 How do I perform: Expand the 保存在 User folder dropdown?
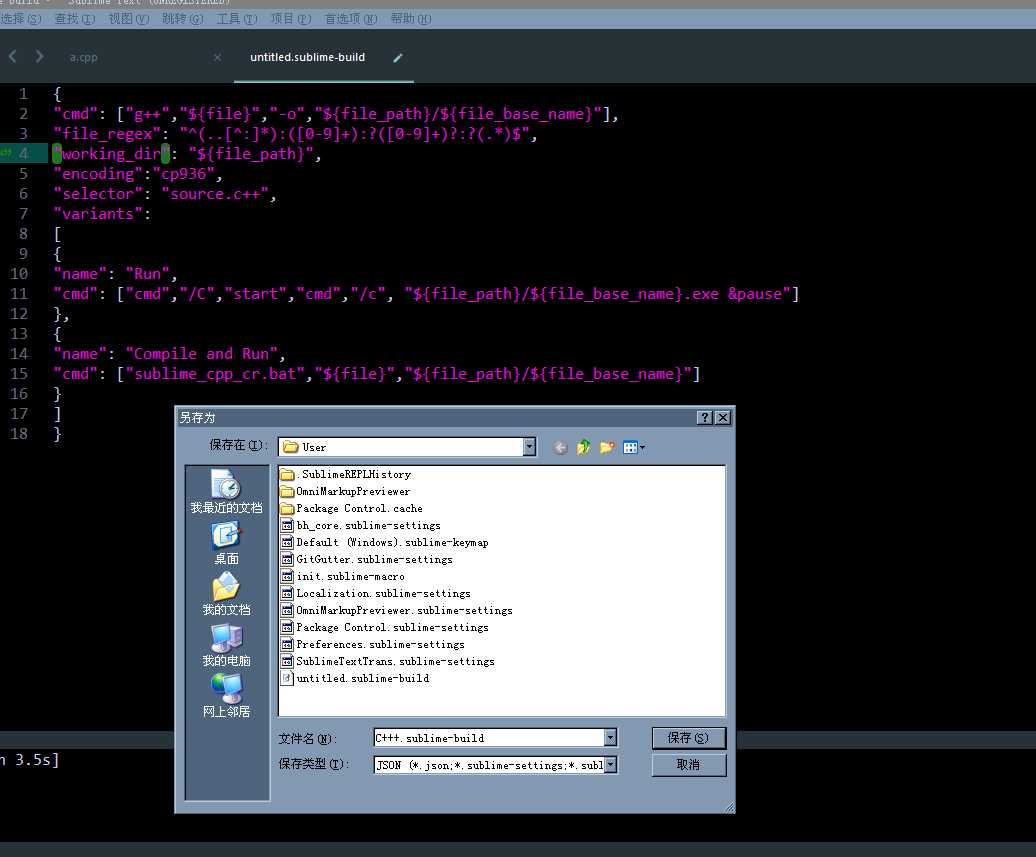(529, 447)
